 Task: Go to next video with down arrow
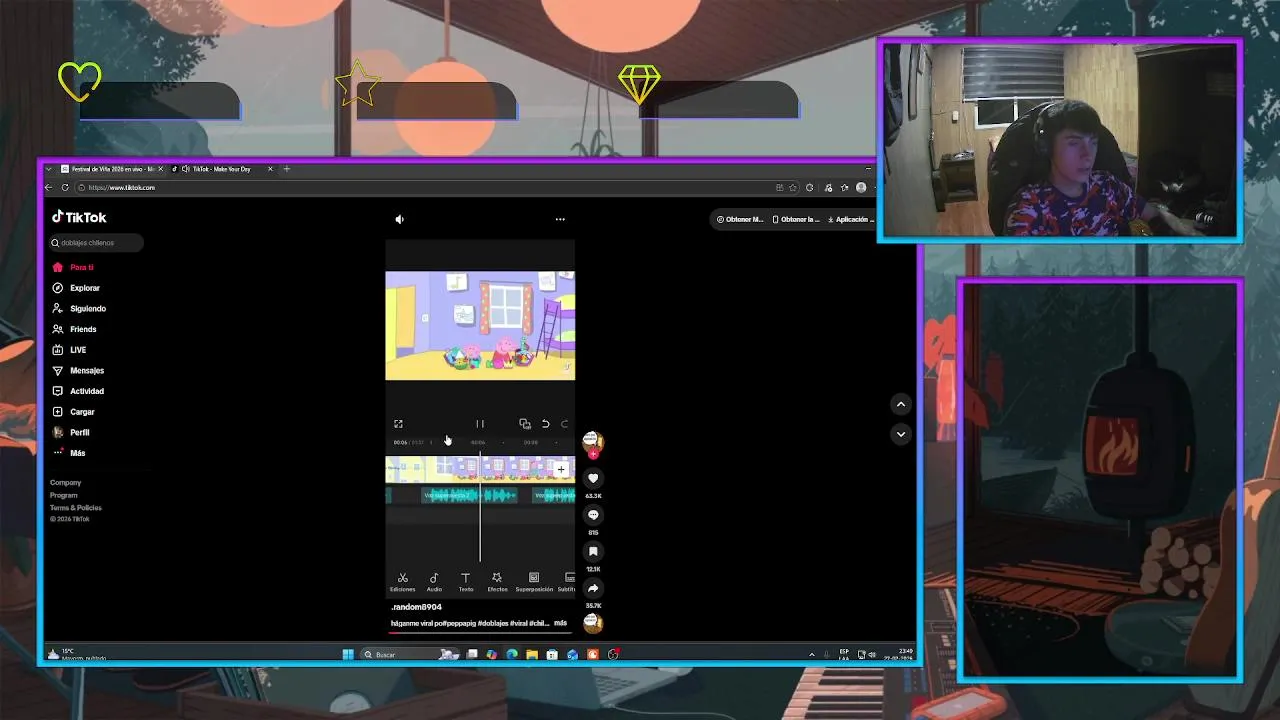coord(901,434)
